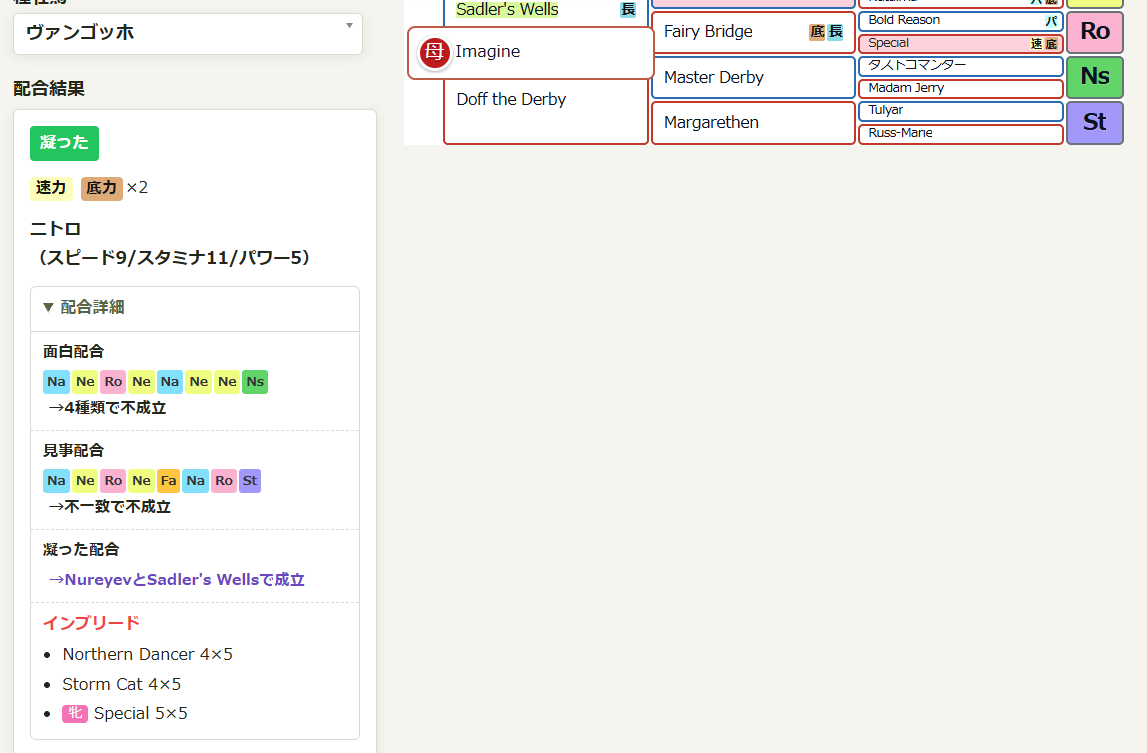Screen dimensions: 1147x753
Task: Click the Special 5×5 inbreed entry text
Action: (x=140, y=713)
